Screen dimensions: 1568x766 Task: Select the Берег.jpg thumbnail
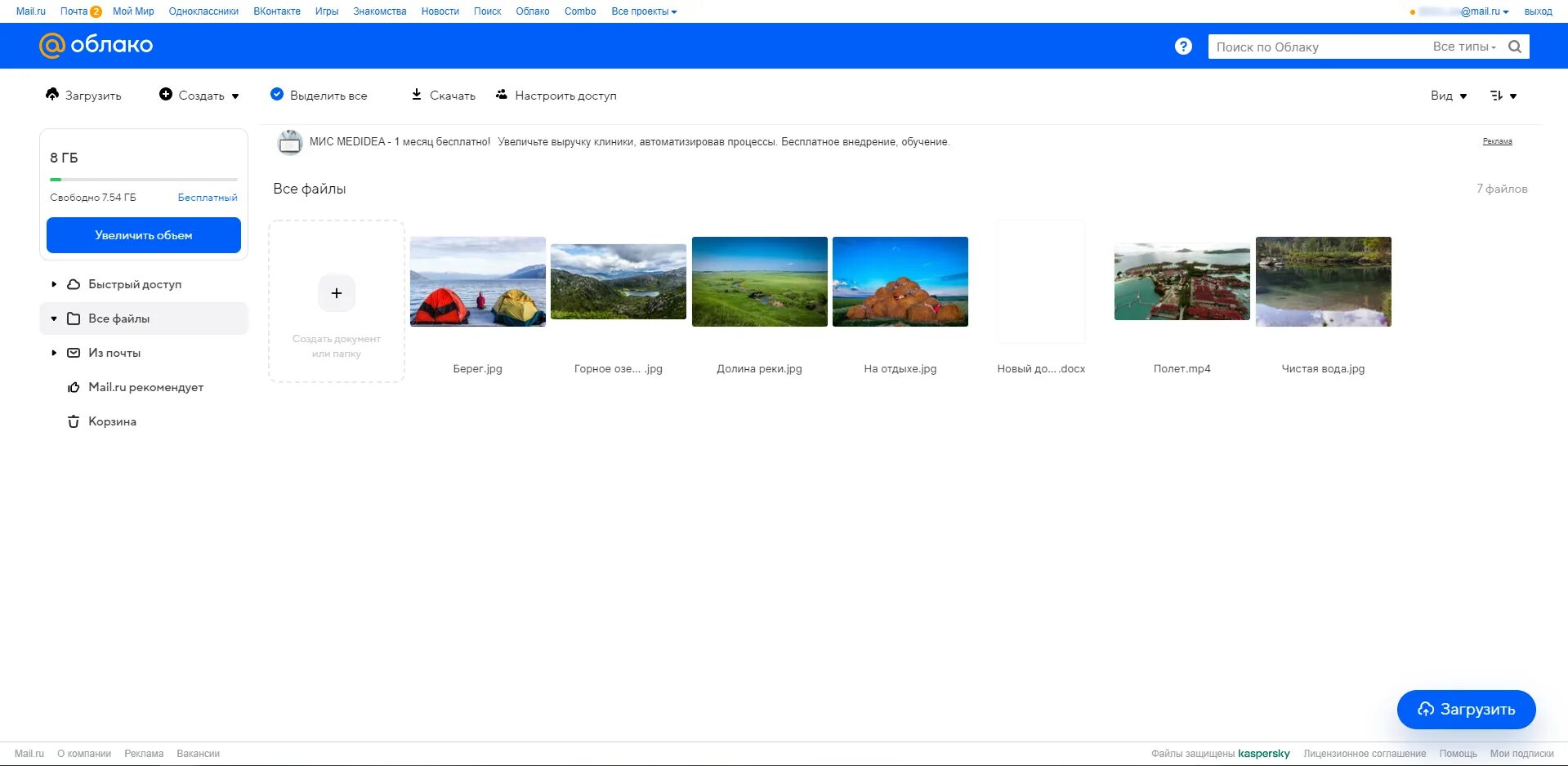(x=478, y=282)
